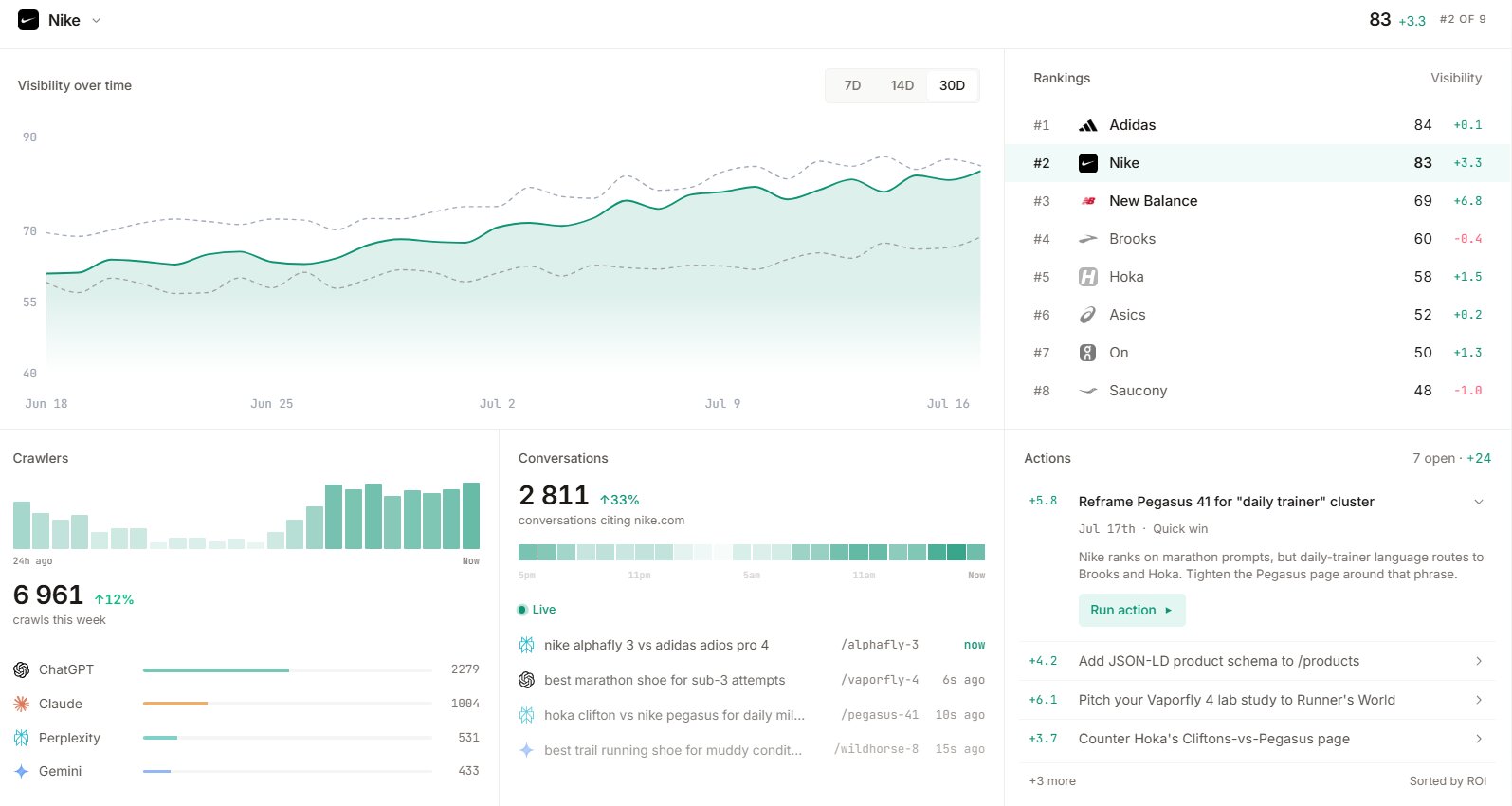The width and height of the screenshot is (1512, 806).
Task: Open best trail running shoe conversation
Action: click(x=752, y=750)
